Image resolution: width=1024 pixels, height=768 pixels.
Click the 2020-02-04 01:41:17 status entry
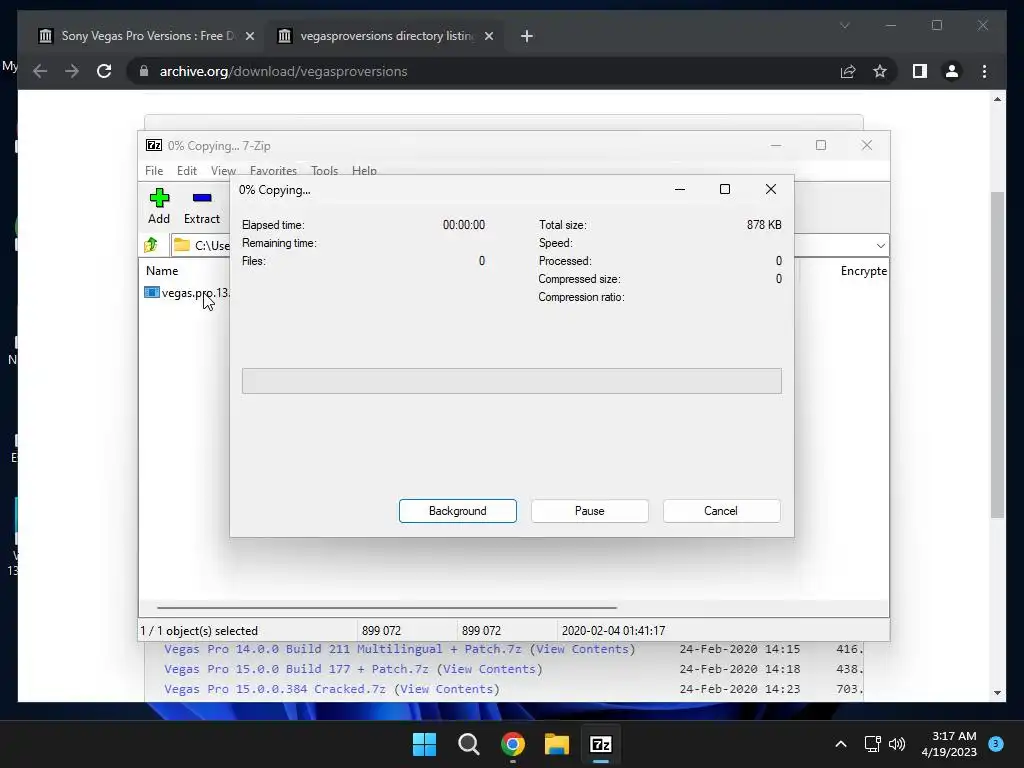(613, 631)
